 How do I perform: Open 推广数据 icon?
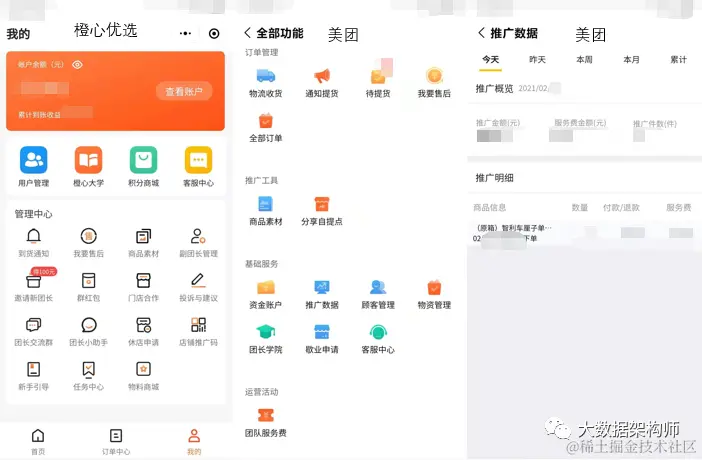click(322, 287)
